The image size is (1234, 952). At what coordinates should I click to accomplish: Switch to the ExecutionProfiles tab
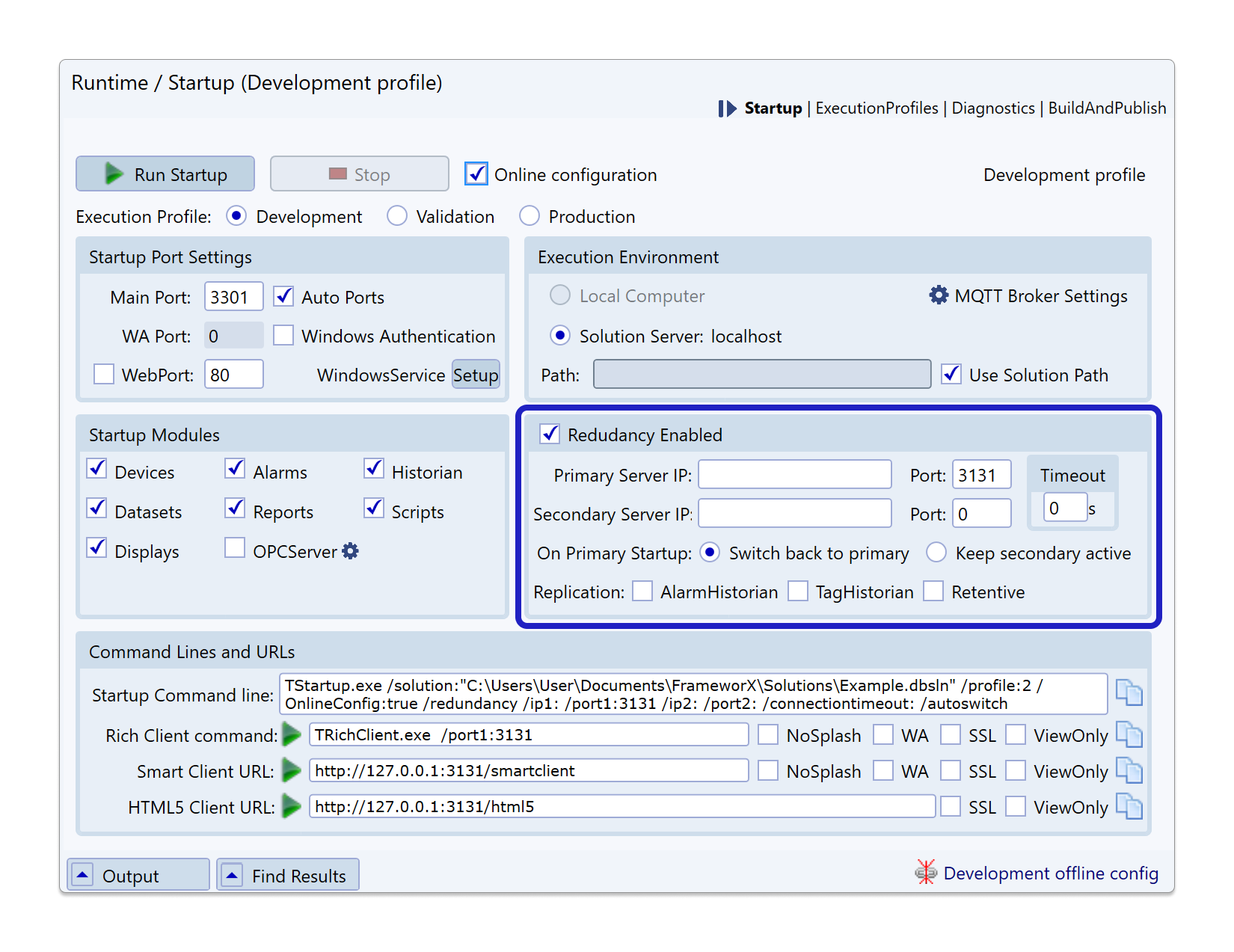point(877,108)
